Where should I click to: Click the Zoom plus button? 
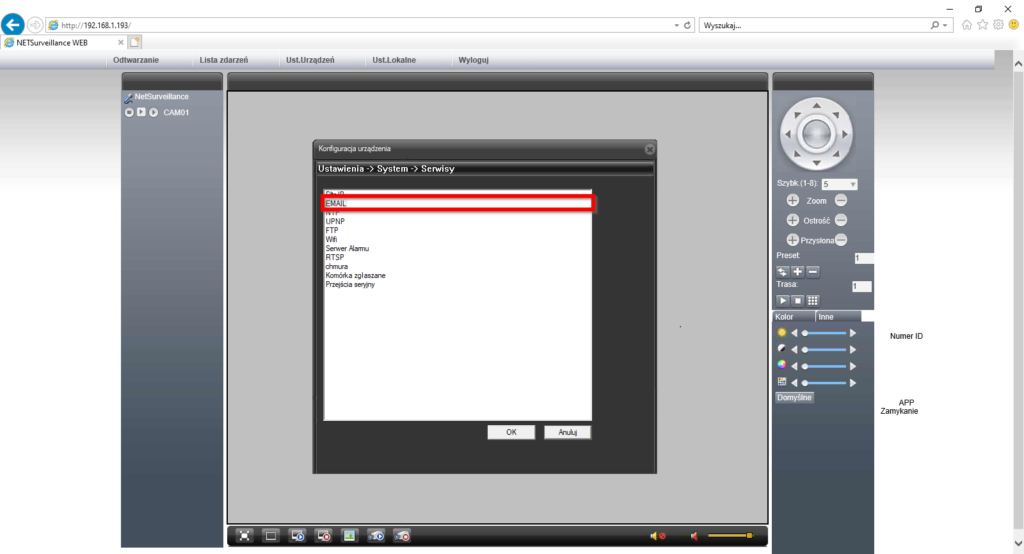tap(793, 201)
